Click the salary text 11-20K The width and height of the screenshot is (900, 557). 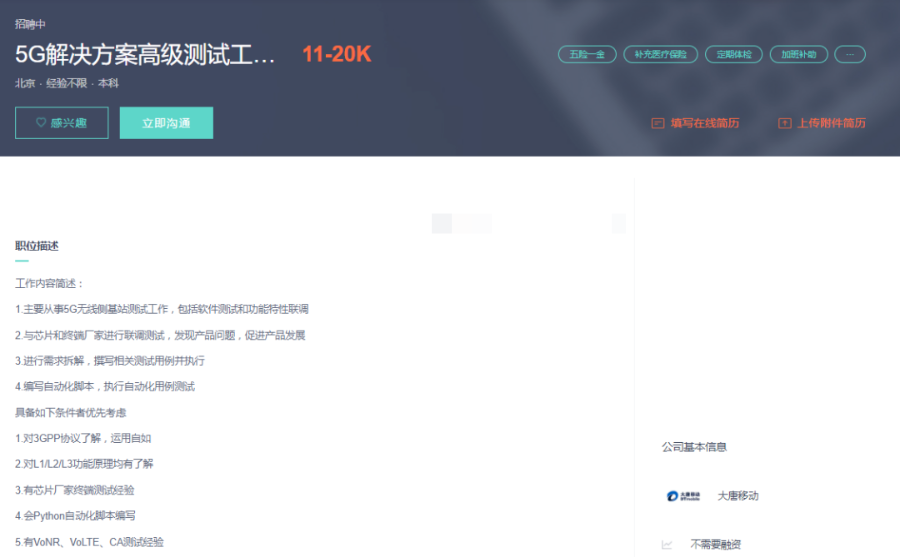337,55
